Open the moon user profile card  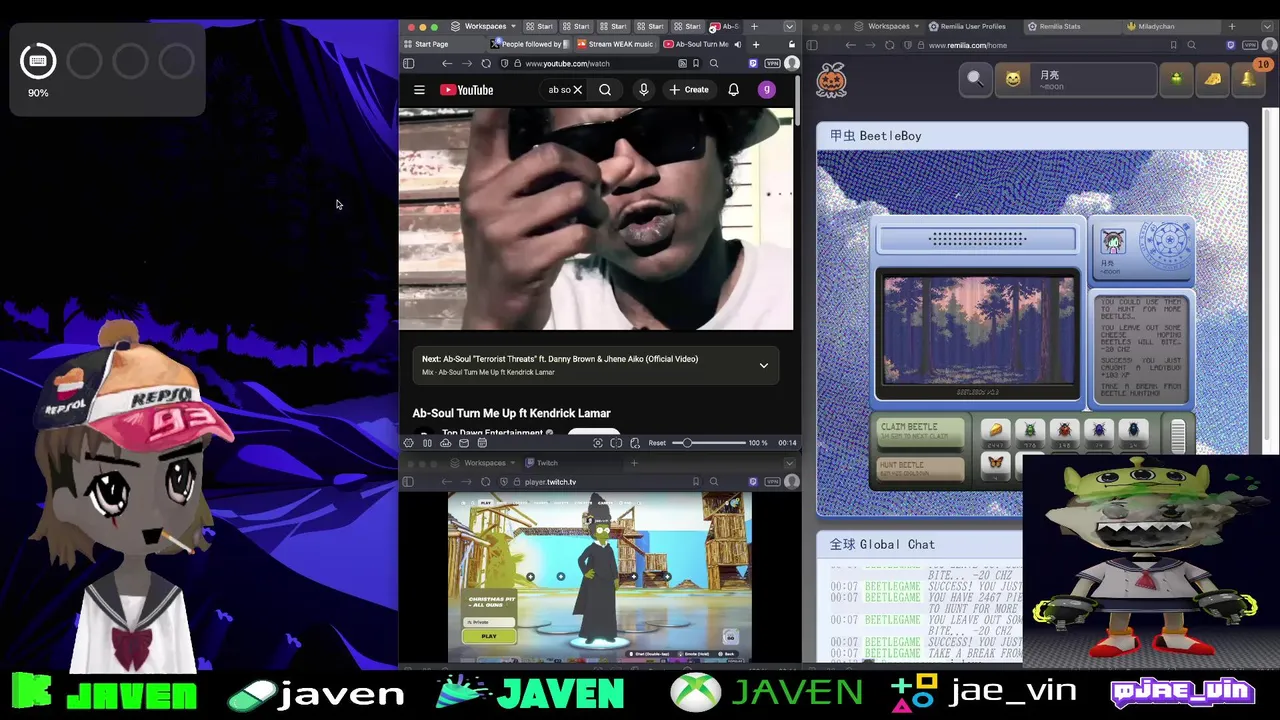pyautogui.click(x=1075, y=79)
